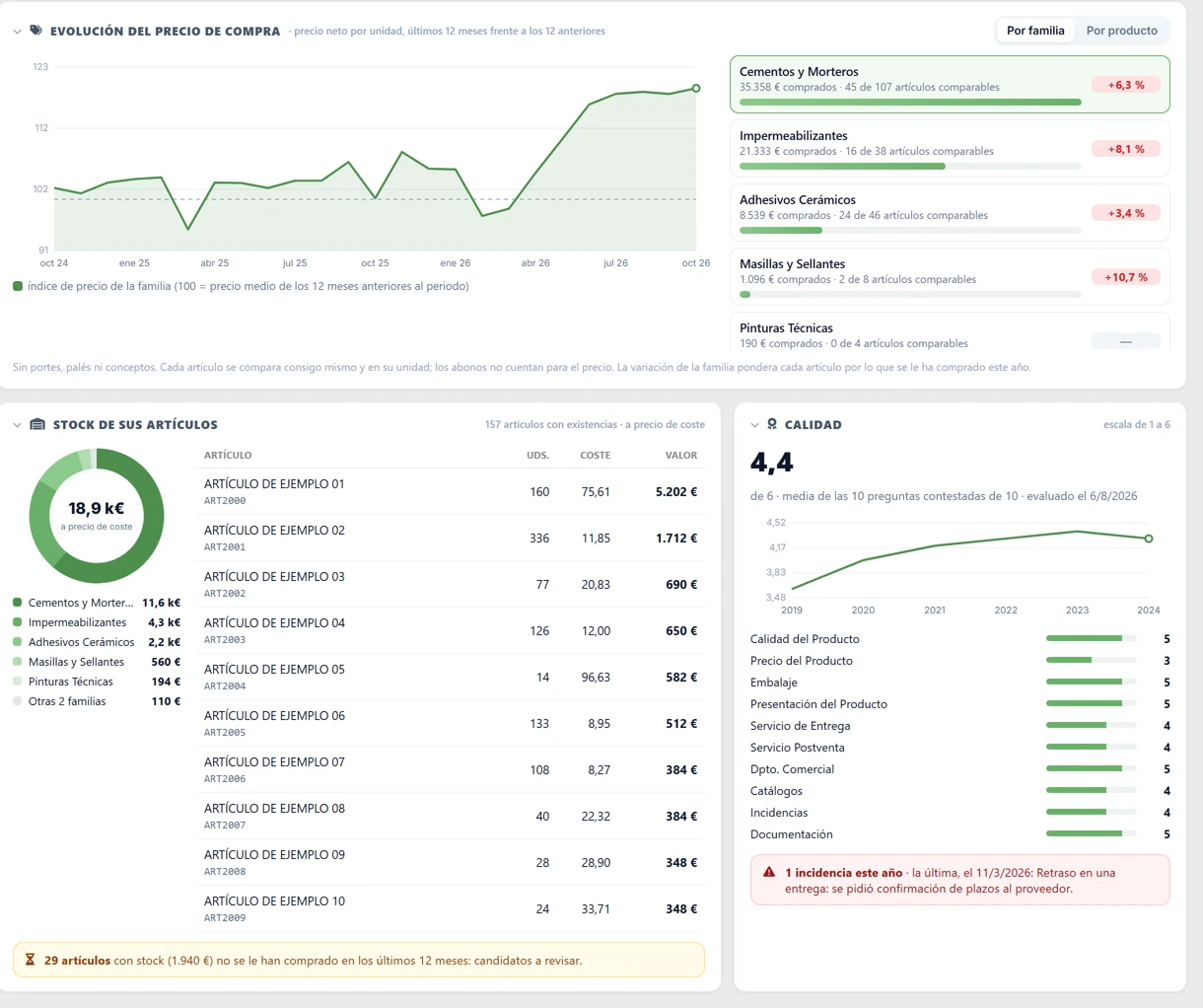Click the Servicio Postventa quality row

point(960,748)
